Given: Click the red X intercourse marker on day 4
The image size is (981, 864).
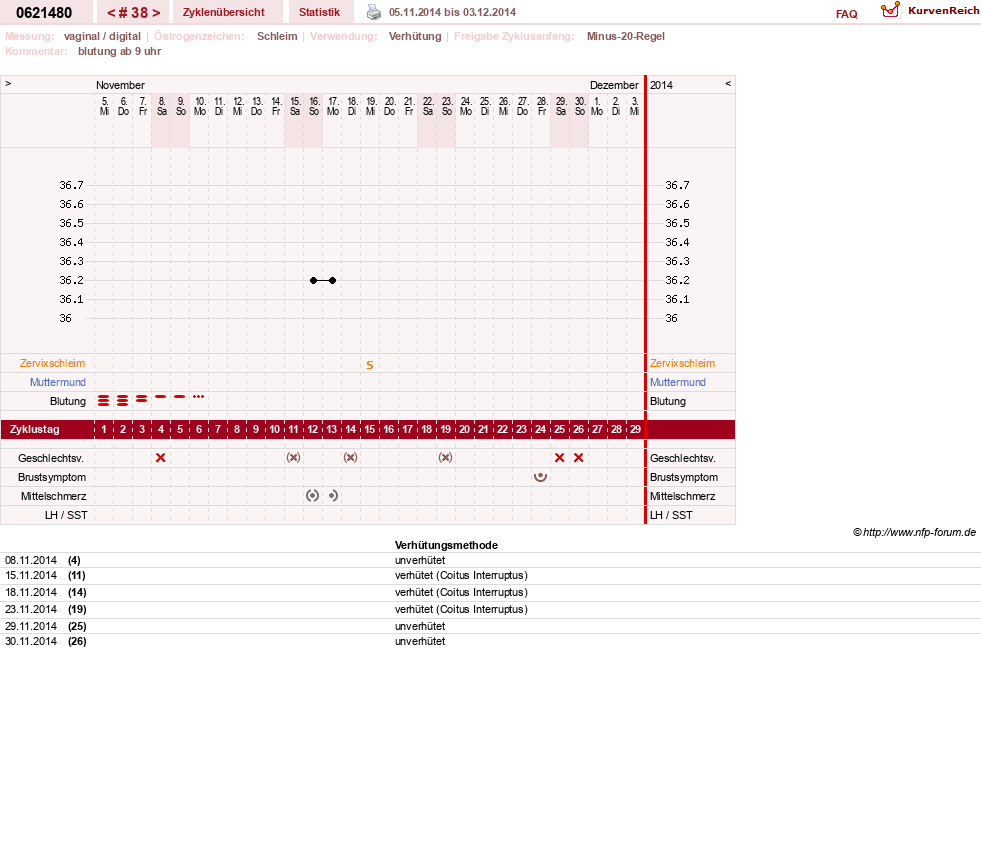Looking at the screenshot, I should [161, 457].
